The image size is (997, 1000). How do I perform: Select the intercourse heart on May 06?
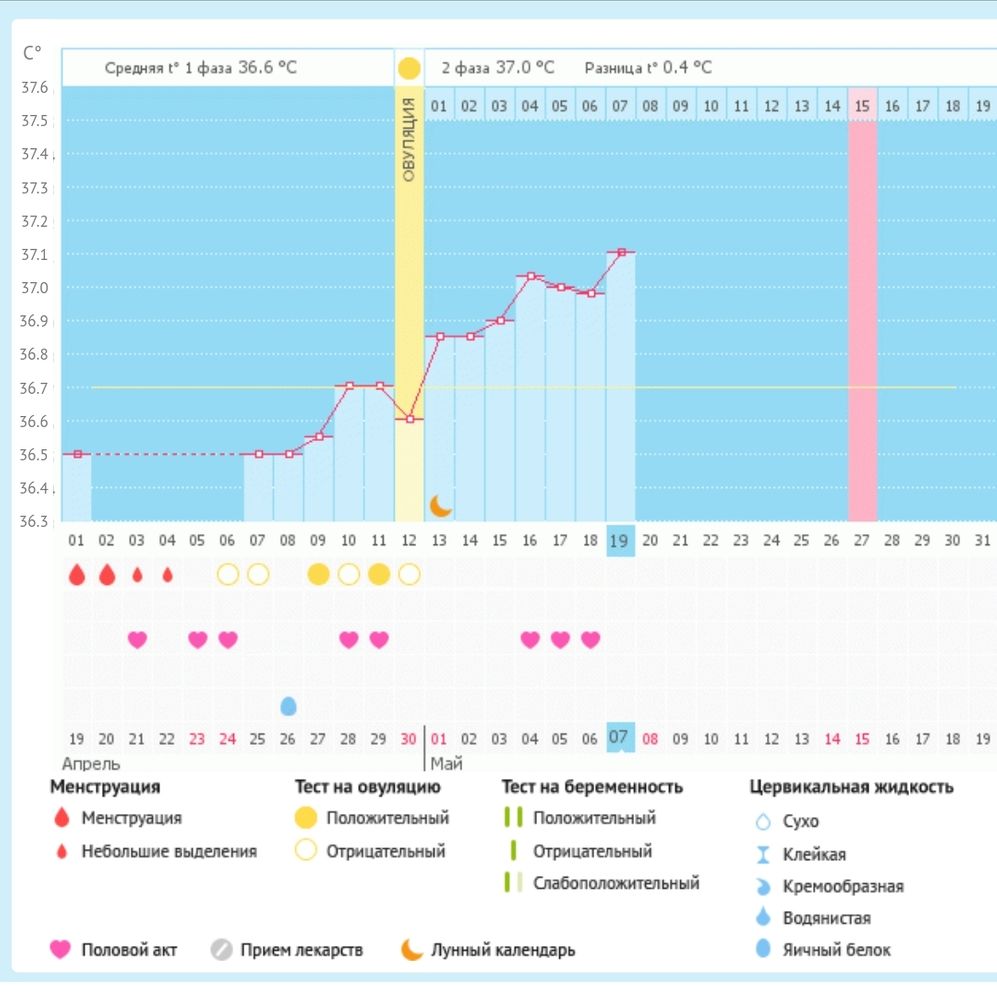click(x=591, y=639)
